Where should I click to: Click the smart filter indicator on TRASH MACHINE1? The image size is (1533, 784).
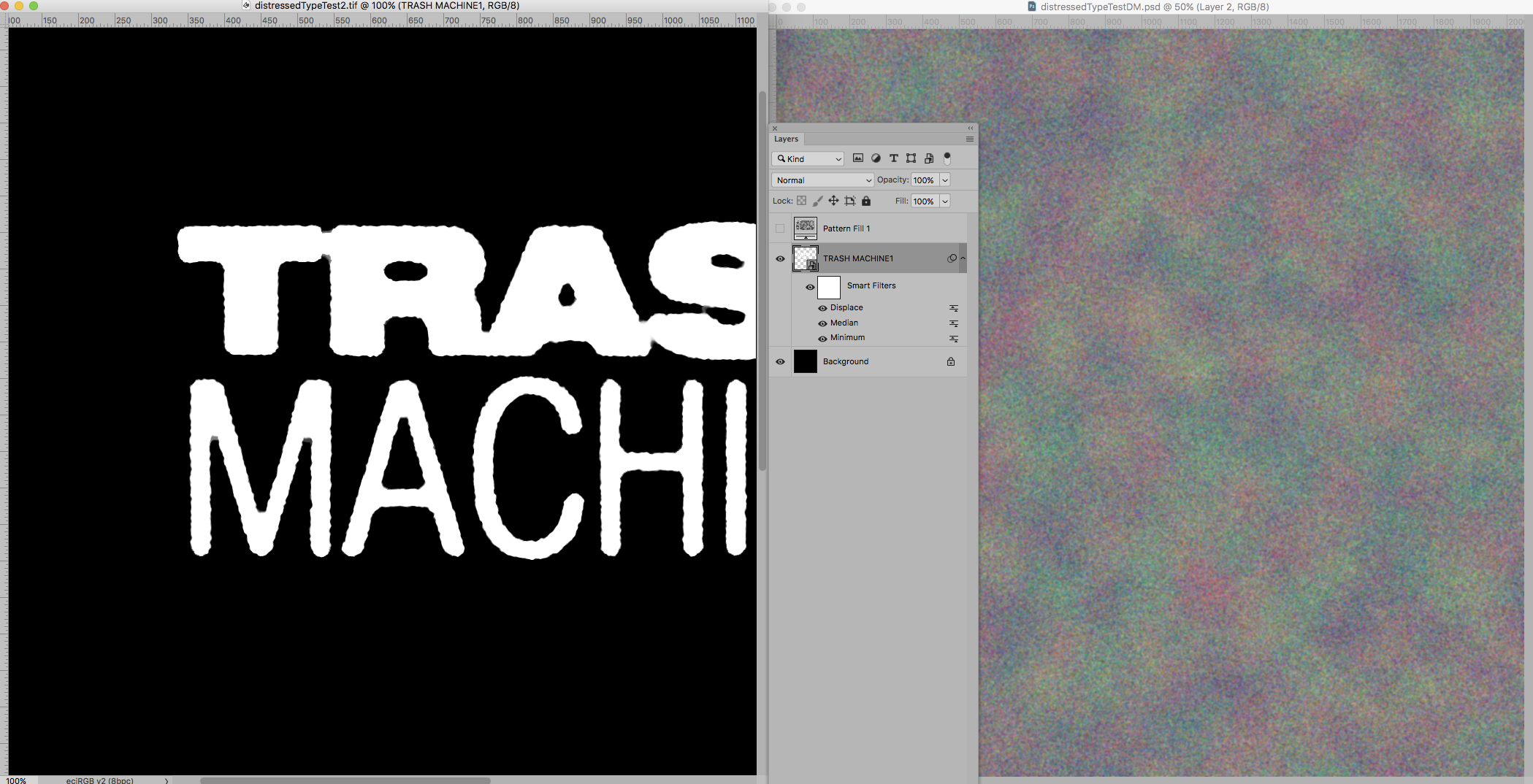(x=952, y=258)
